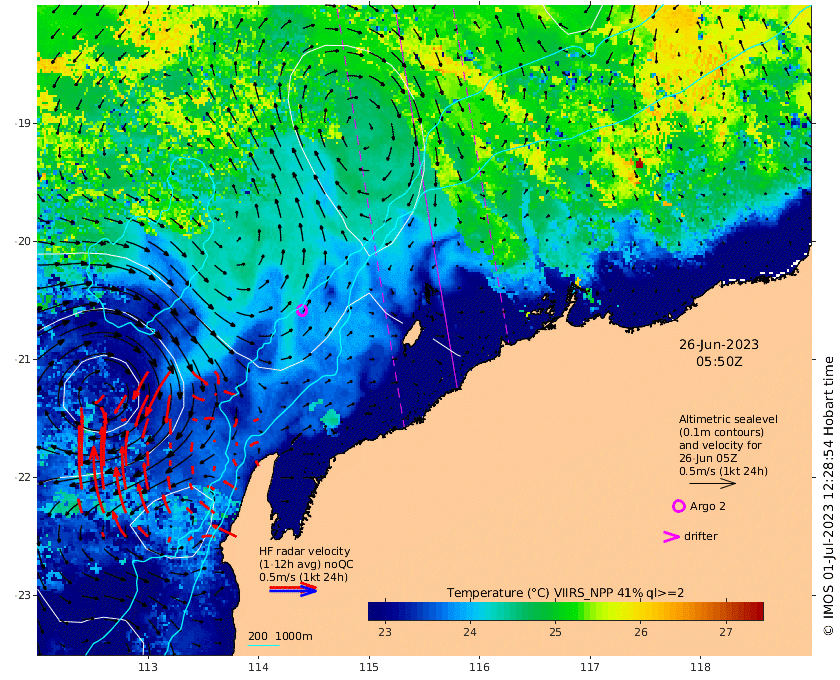Click the '200 1000m' depth label
The width and height of the screenshot is (840, 680).
(x=280, y=636)
